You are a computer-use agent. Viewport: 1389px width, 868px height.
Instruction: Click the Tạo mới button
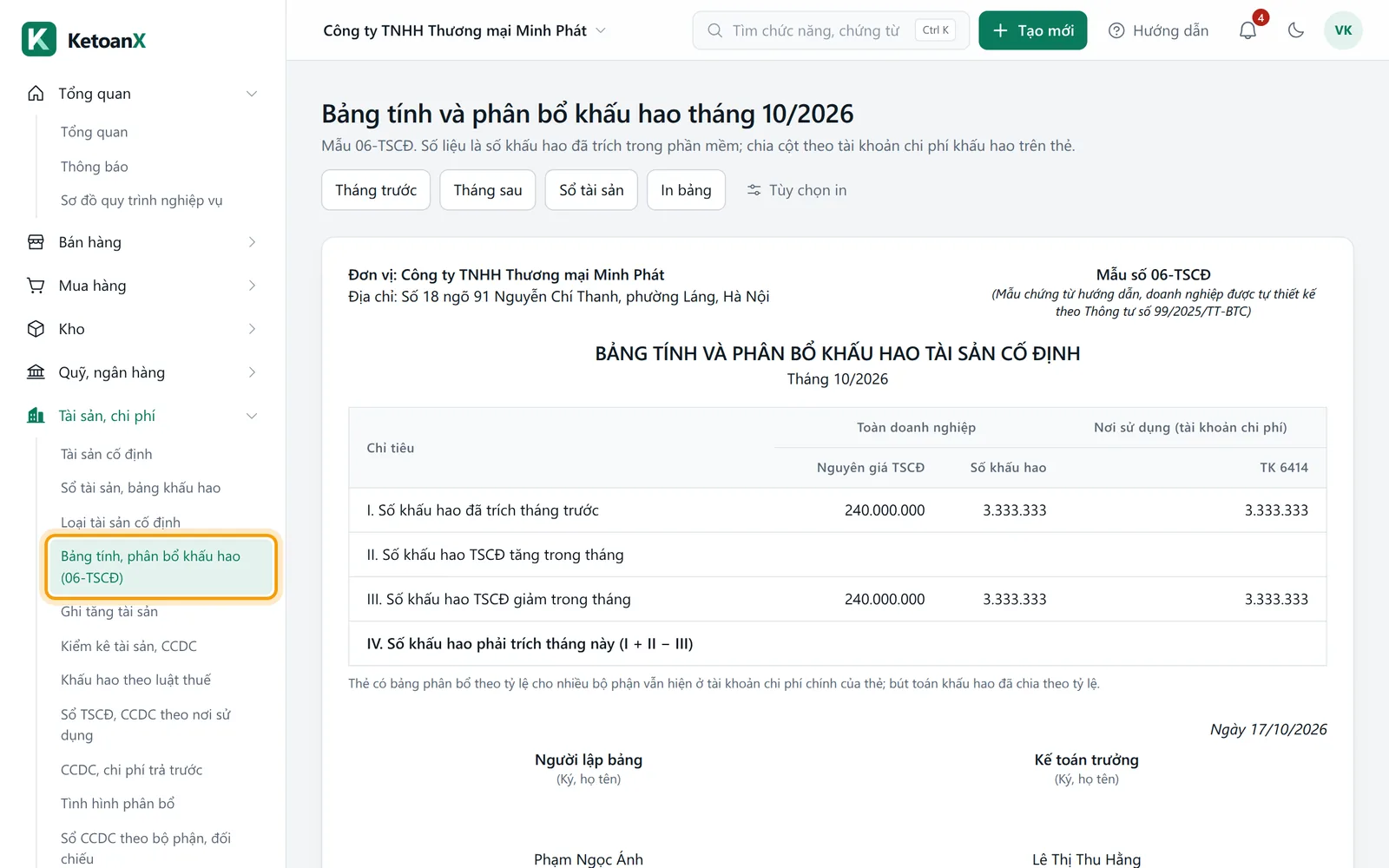pyautogui.click(x=1032, y=30)
